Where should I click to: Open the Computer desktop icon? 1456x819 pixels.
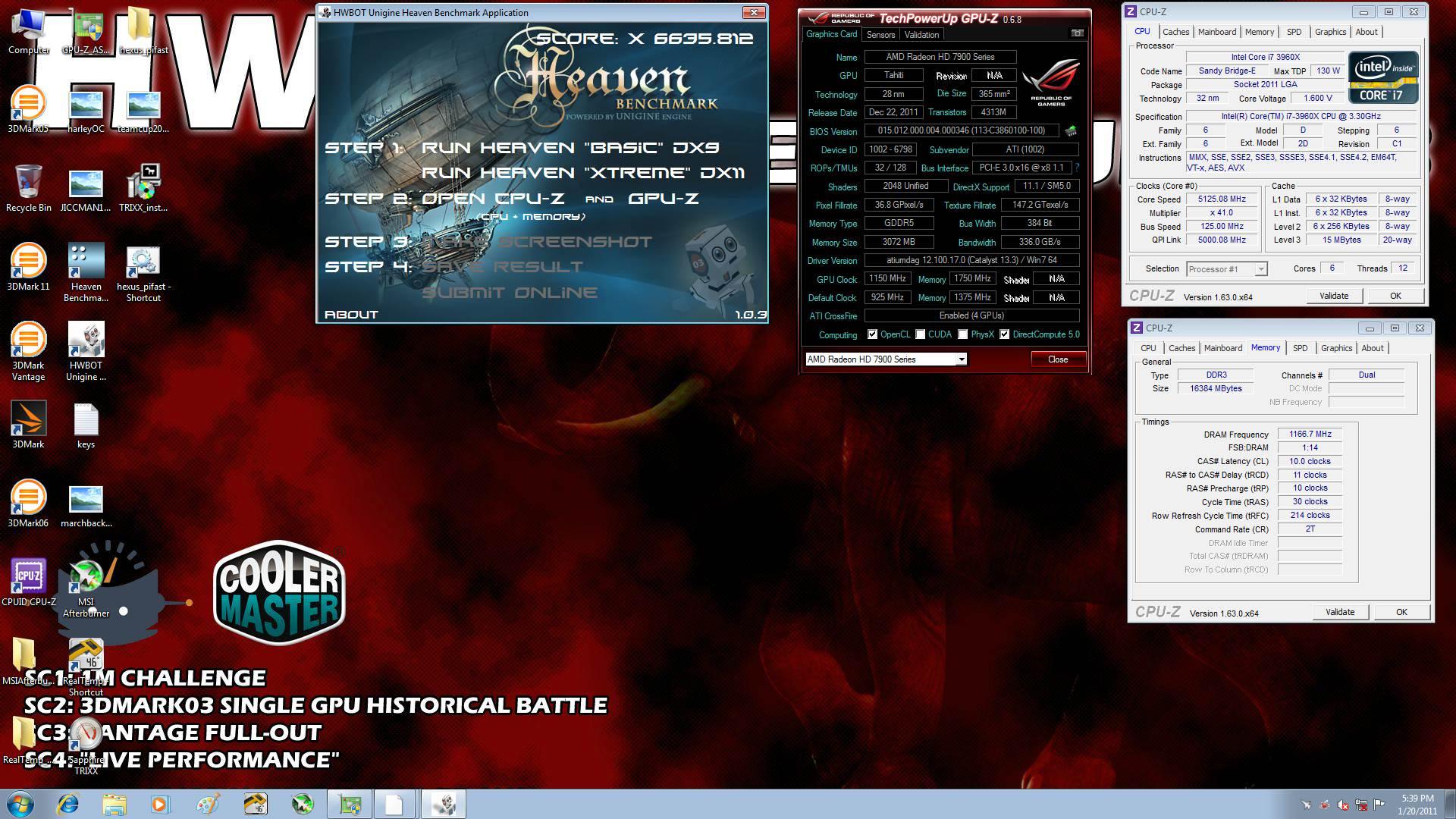[x=28, y=32]
